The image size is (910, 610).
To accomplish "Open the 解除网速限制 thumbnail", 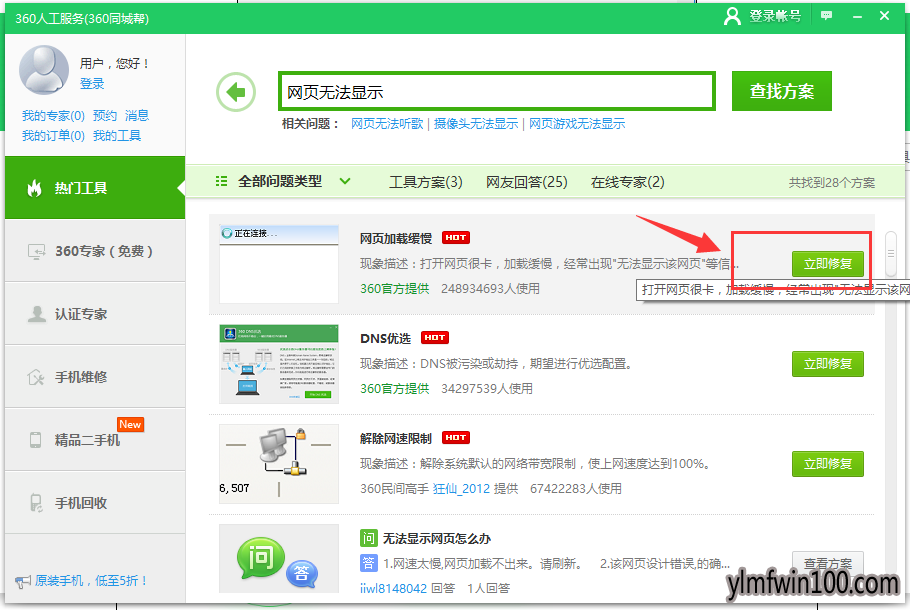I will 279,464.
